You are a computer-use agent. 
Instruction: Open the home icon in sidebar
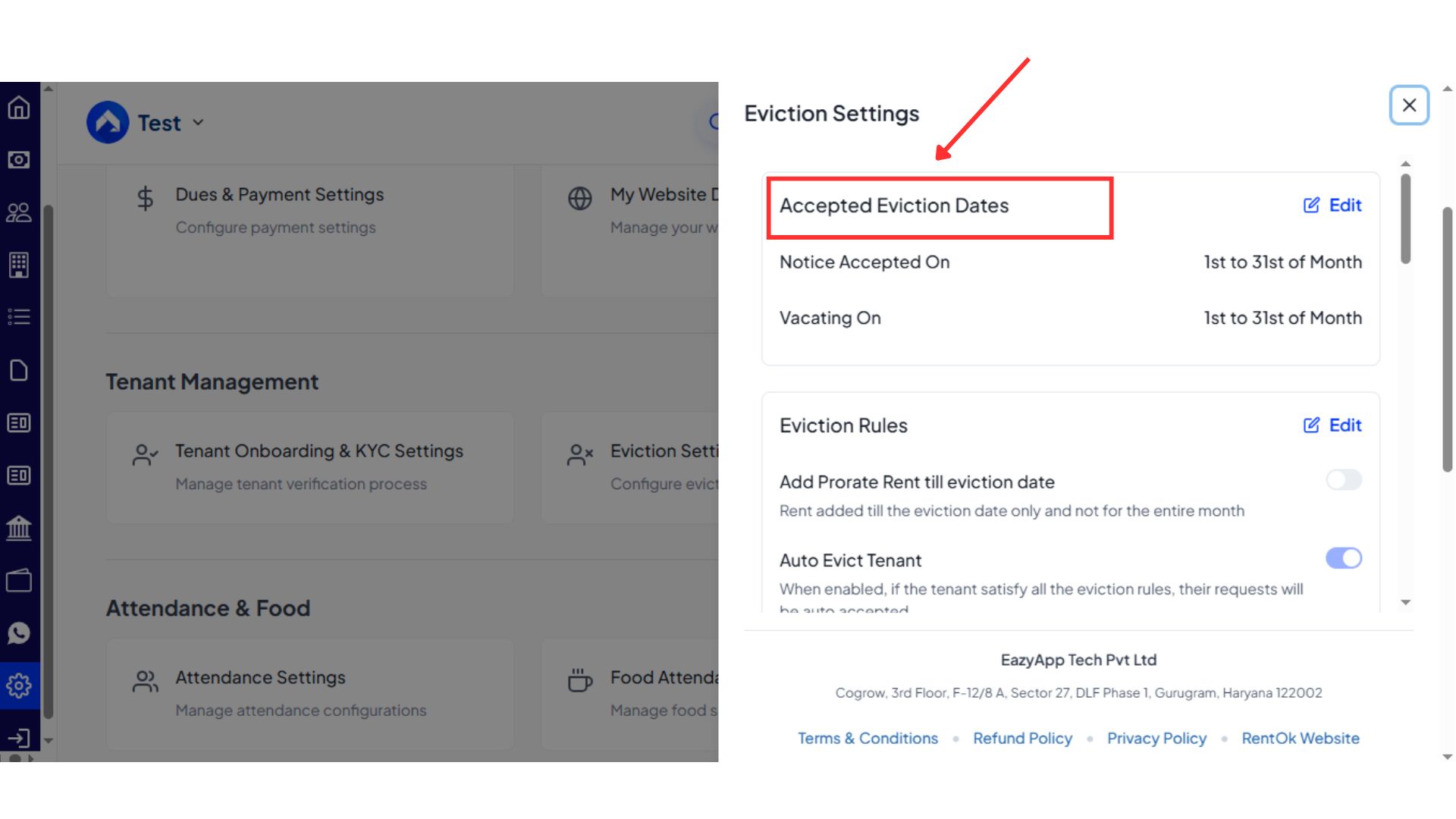pyautogui.click(x=19, y=108)
